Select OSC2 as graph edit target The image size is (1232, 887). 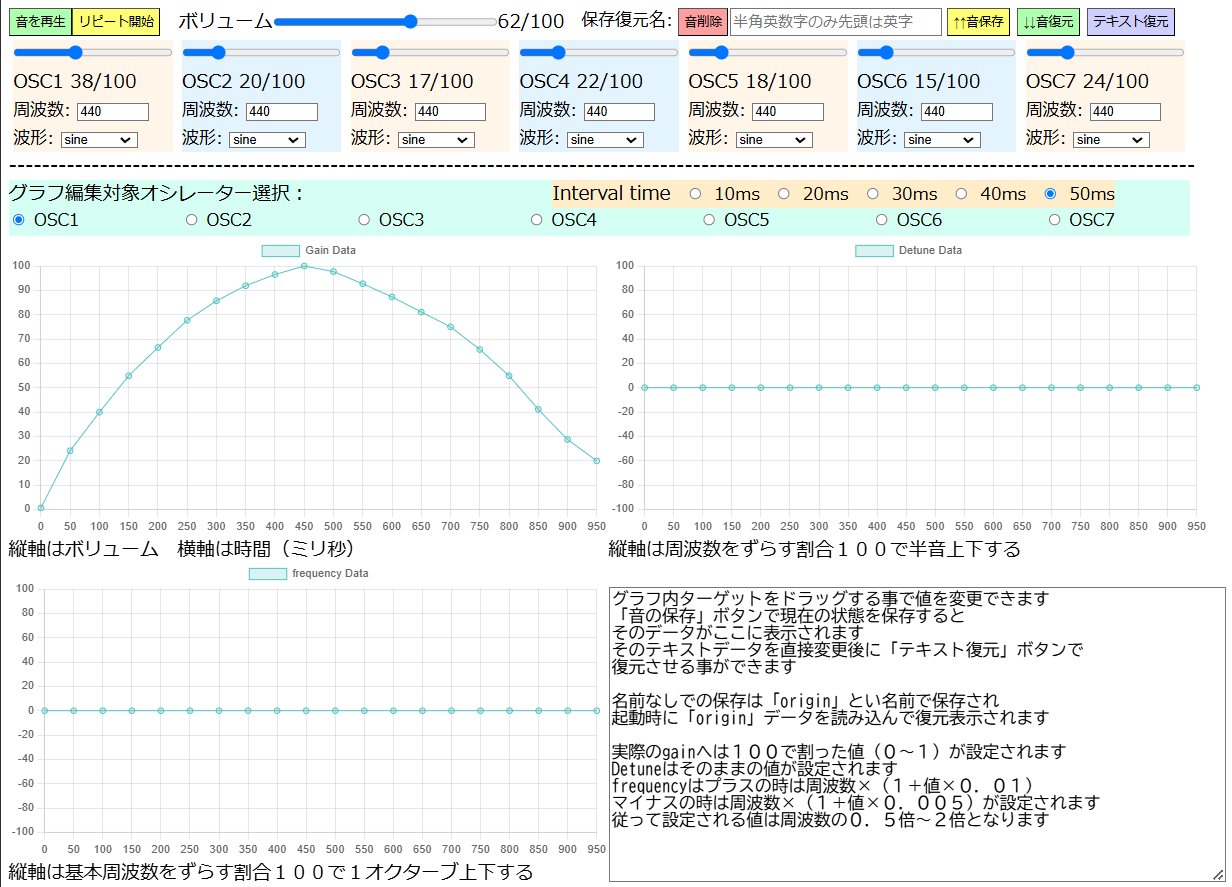pyautogui.click(x=191, y=219)
